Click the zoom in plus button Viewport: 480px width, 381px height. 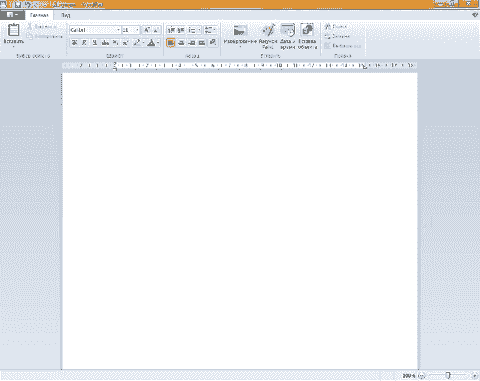474,376
